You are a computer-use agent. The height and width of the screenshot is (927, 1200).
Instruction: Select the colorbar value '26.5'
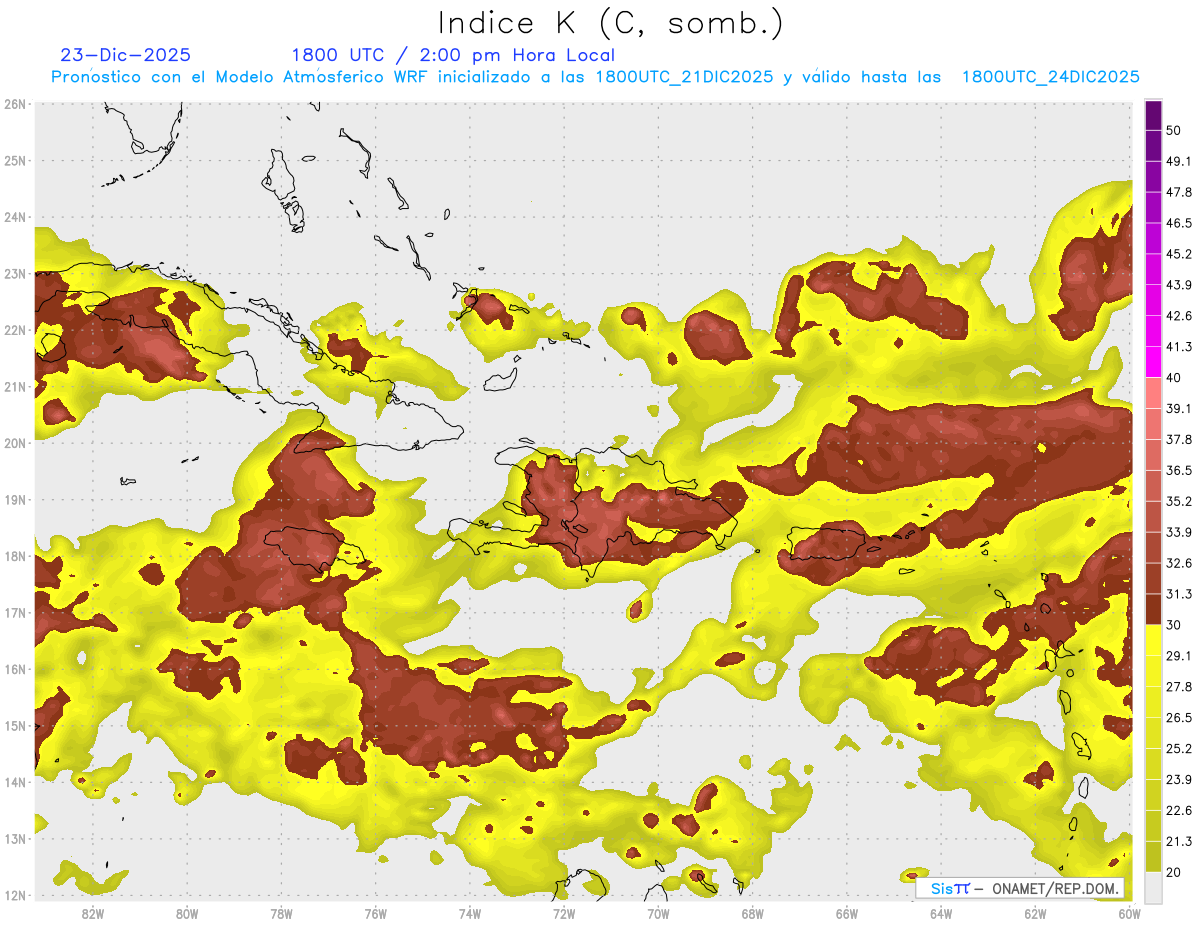click(x=1179, y=718)
